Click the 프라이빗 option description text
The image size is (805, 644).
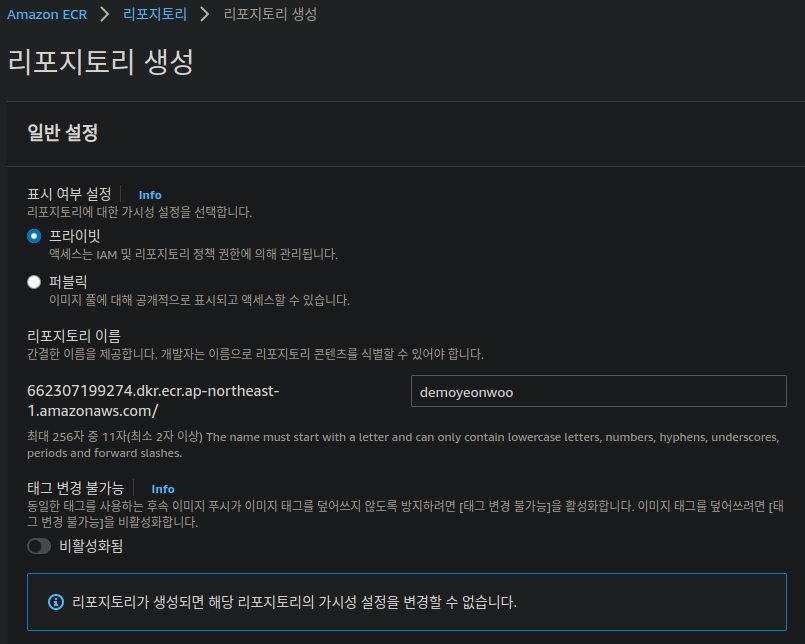193,254
